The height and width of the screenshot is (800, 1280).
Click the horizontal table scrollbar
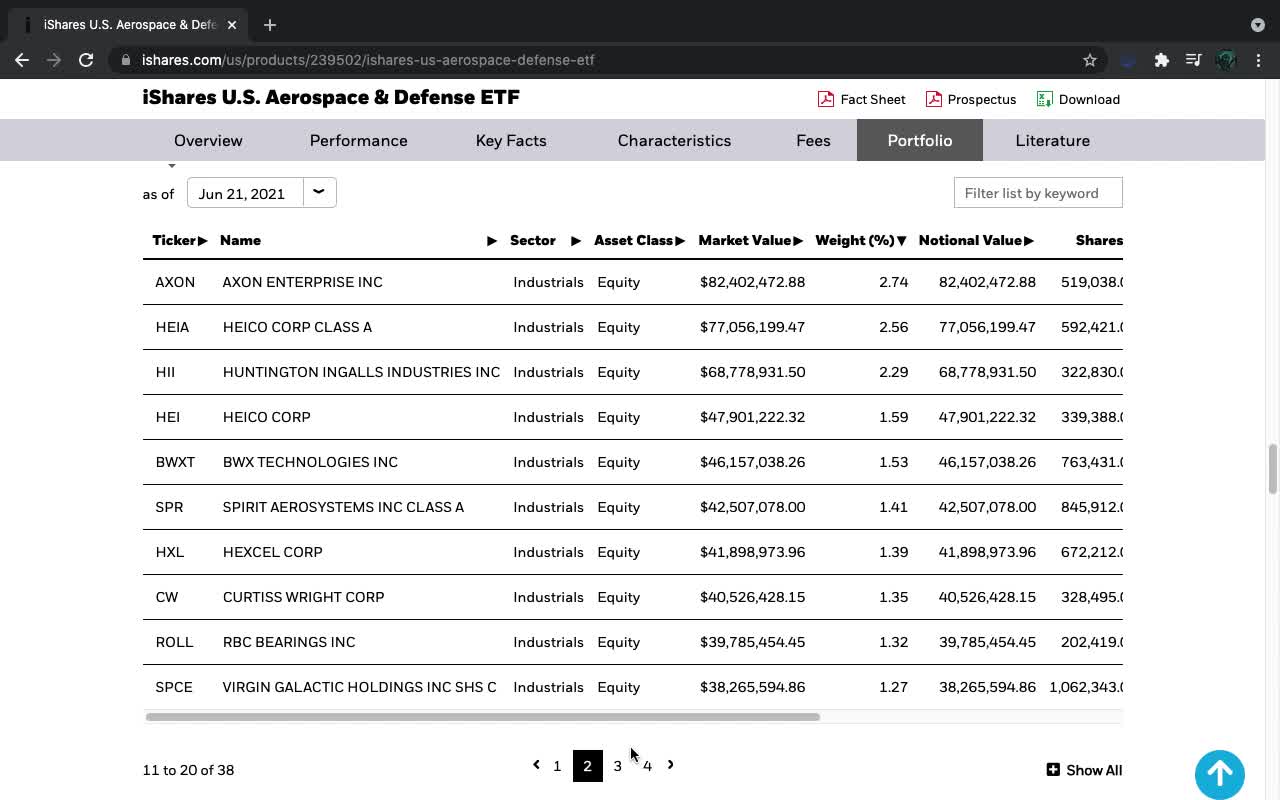[482, 717]
